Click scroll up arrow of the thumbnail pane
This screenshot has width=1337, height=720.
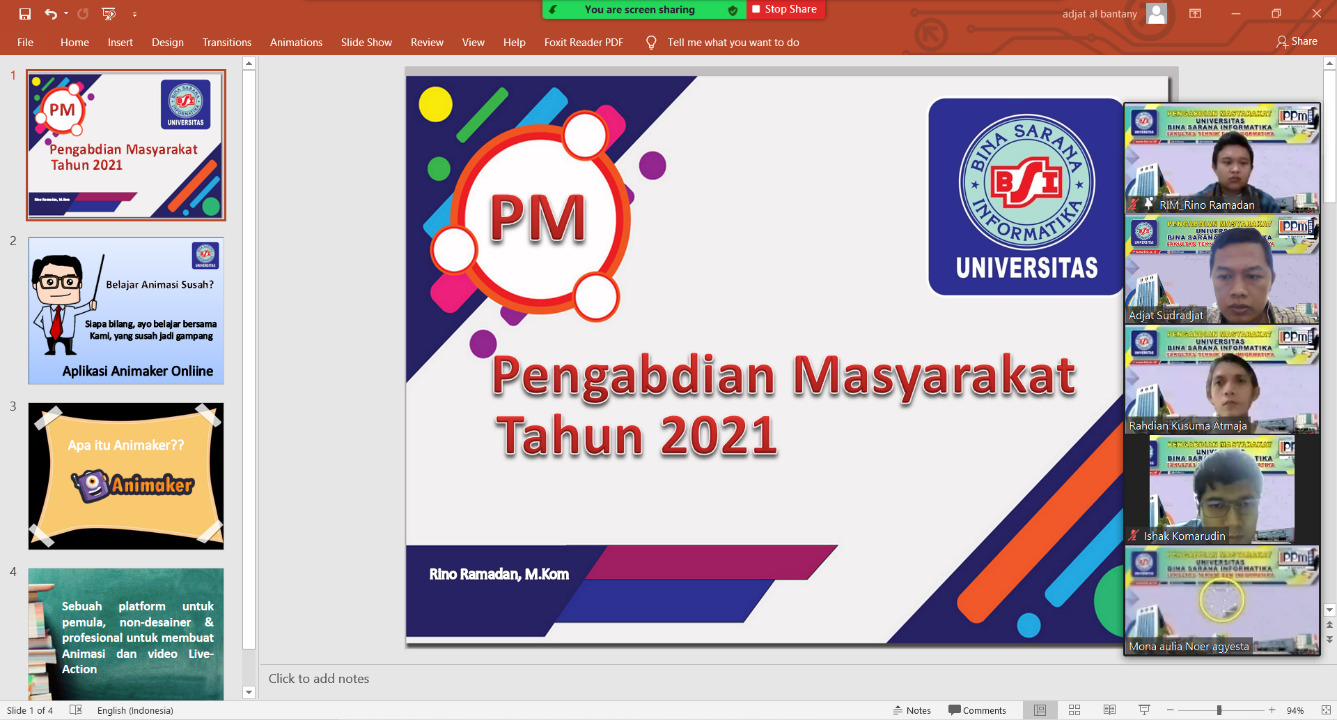coord(250,63)
